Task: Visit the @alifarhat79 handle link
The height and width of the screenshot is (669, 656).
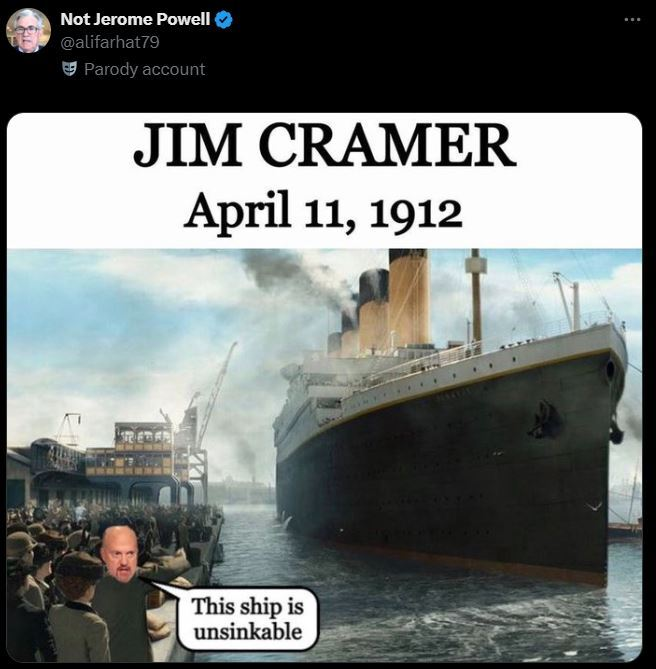Action: [x=110, y=42]
